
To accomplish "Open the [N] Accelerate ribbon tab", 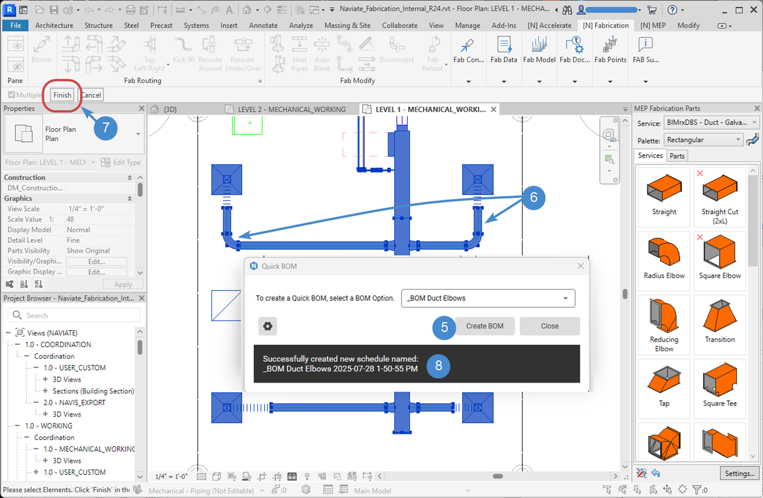I will [549, 25].
